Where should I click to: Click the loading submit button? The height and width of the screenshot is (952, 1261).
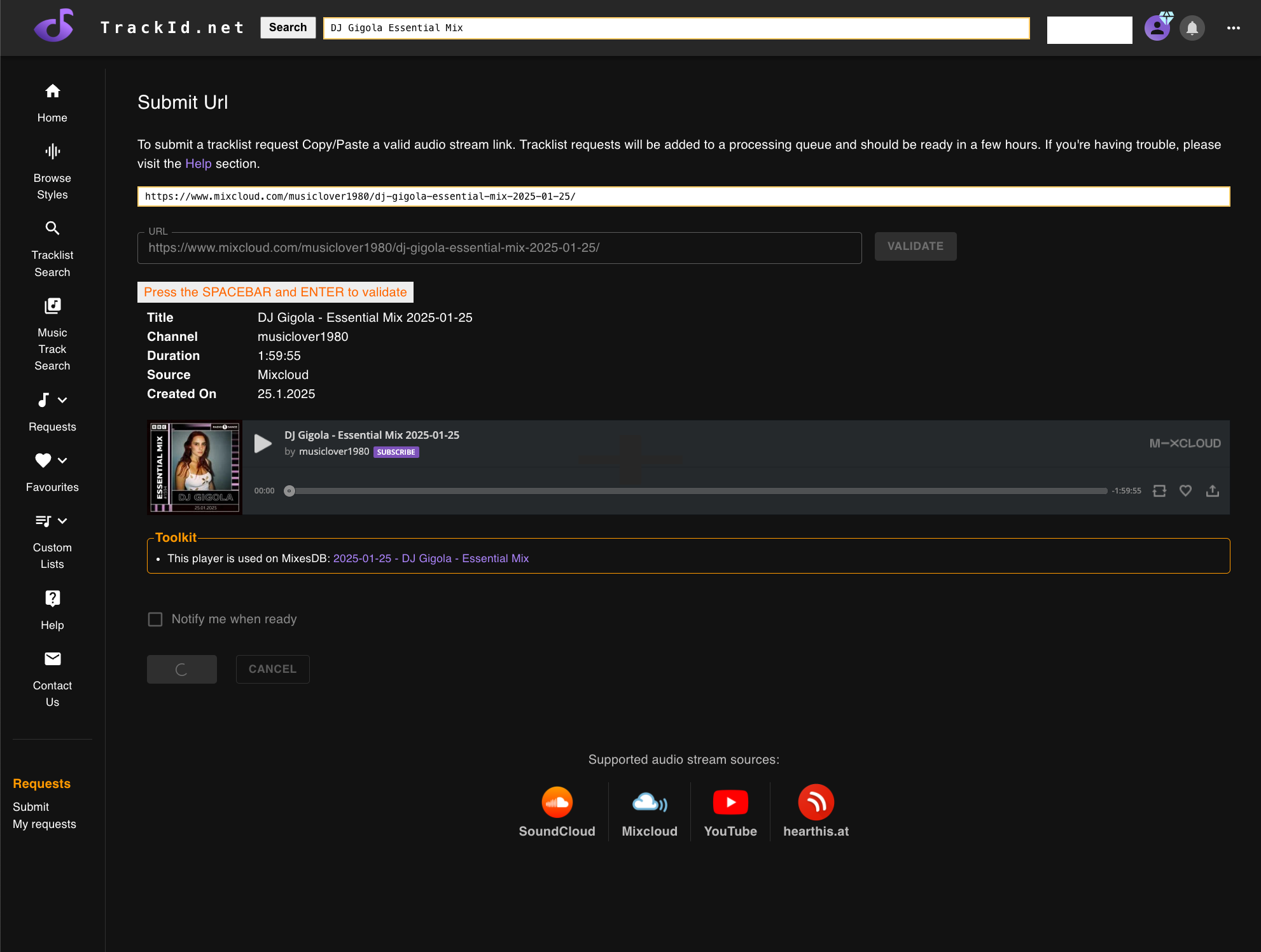(x=182, y=669)
